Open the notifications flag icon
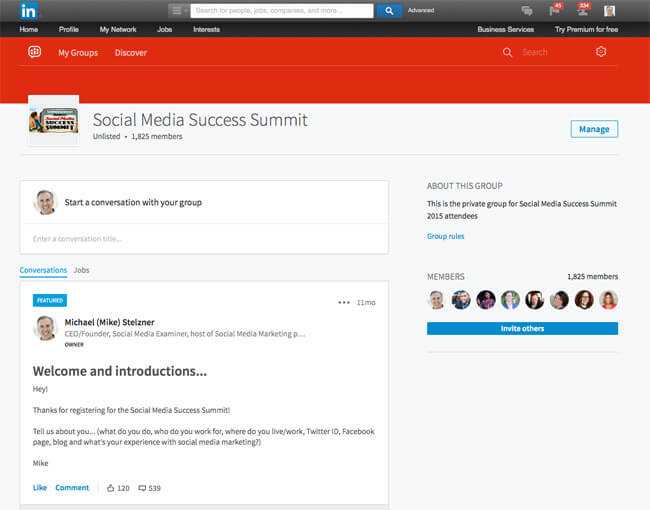Viewport: 650px width, 510px height. click(555, 10)
